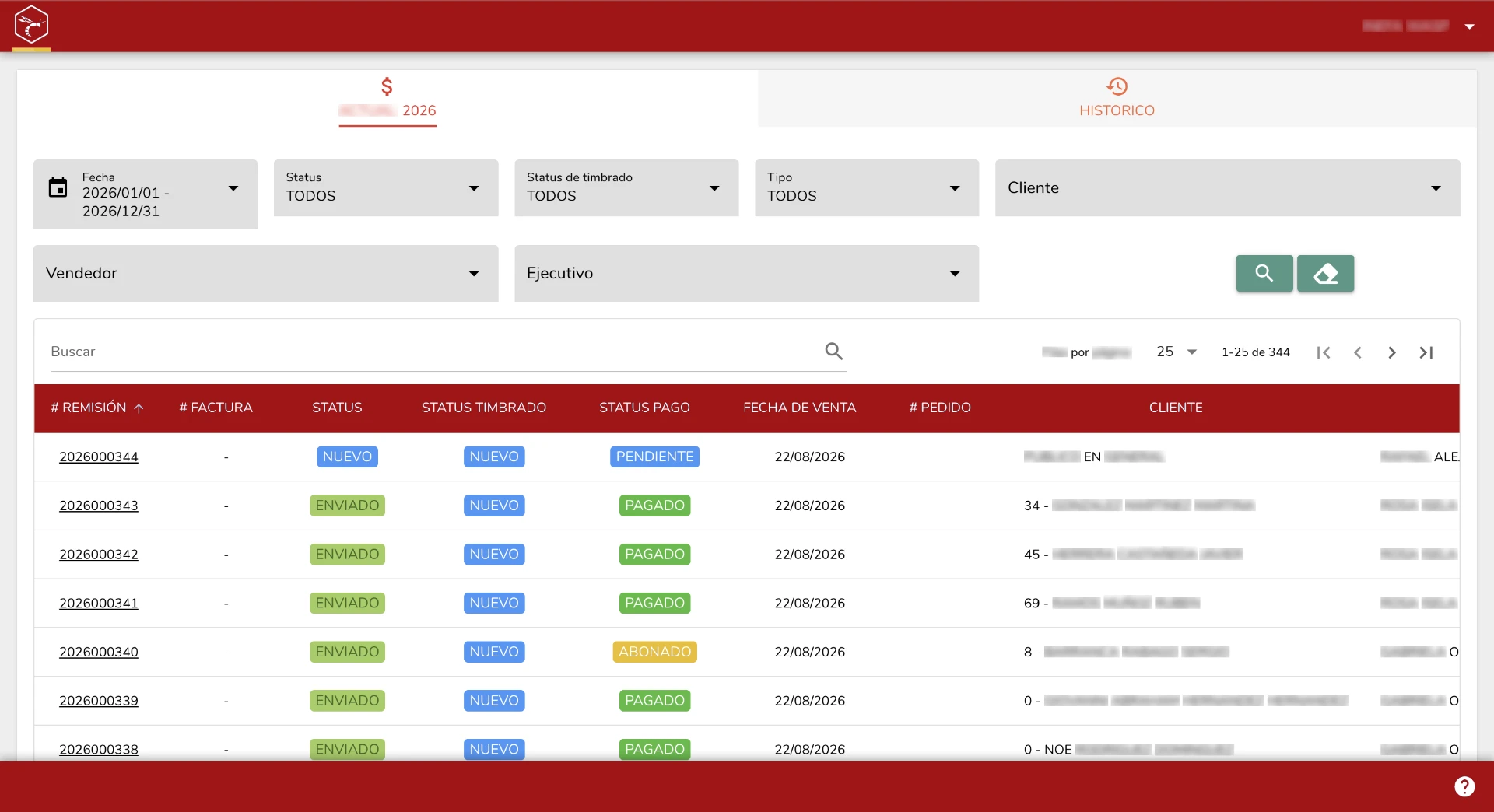Sort by STATUS PAGO column header
The image size is (1494, 812).
click(x=644, y=408)
